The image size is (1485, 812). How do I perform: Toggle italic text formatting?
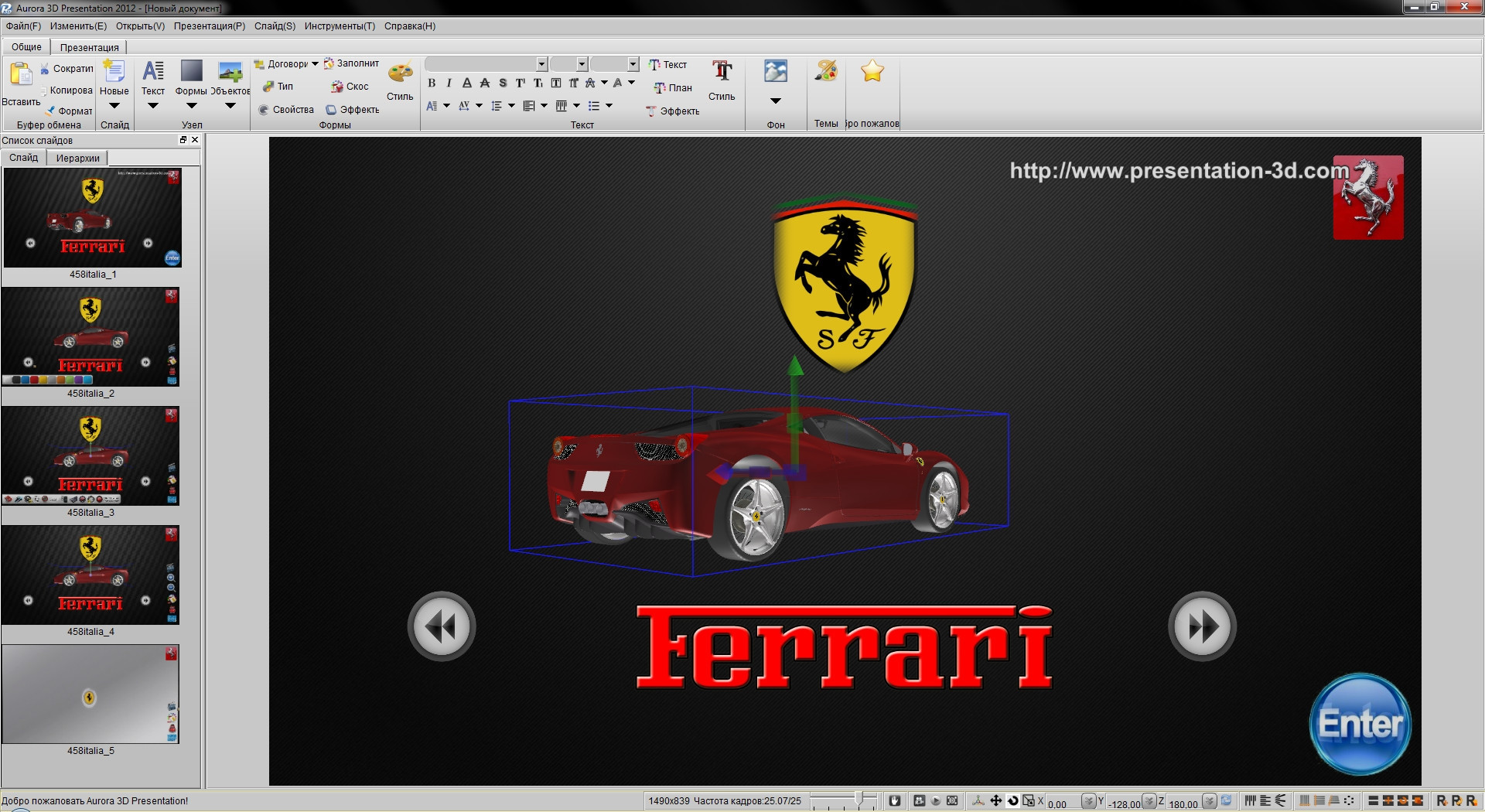pos(449,84)
